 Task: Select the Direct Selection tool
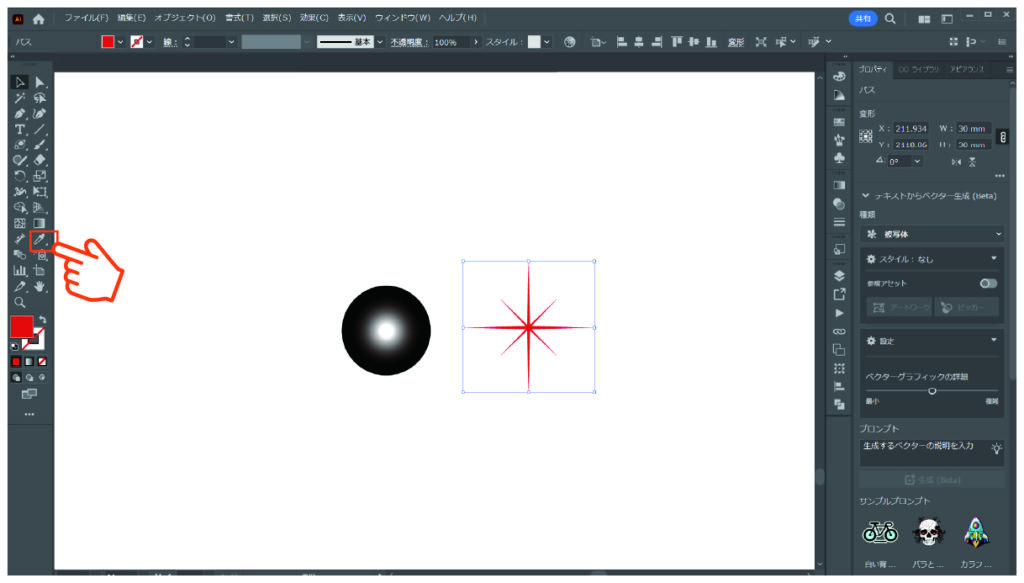(x=40, y=82)
